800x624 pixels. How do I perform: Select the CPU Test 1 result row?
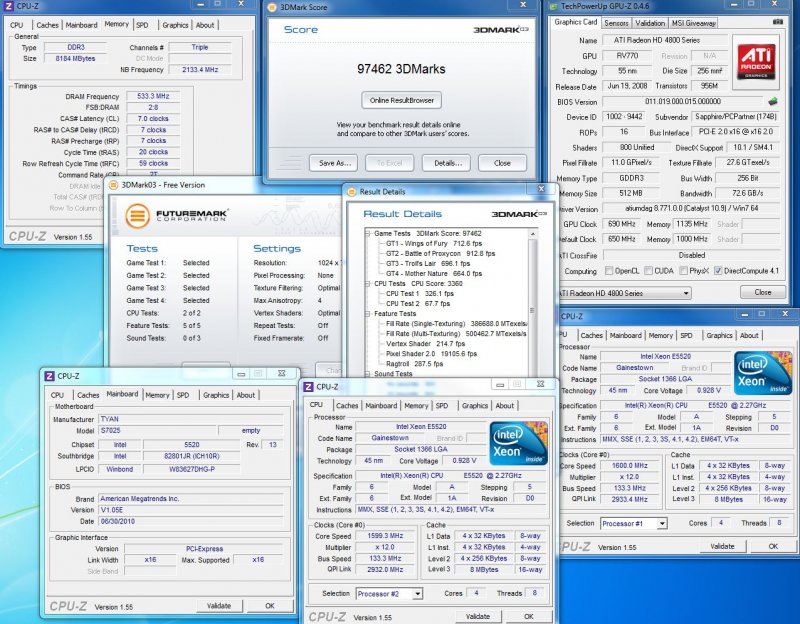[419, 293]
